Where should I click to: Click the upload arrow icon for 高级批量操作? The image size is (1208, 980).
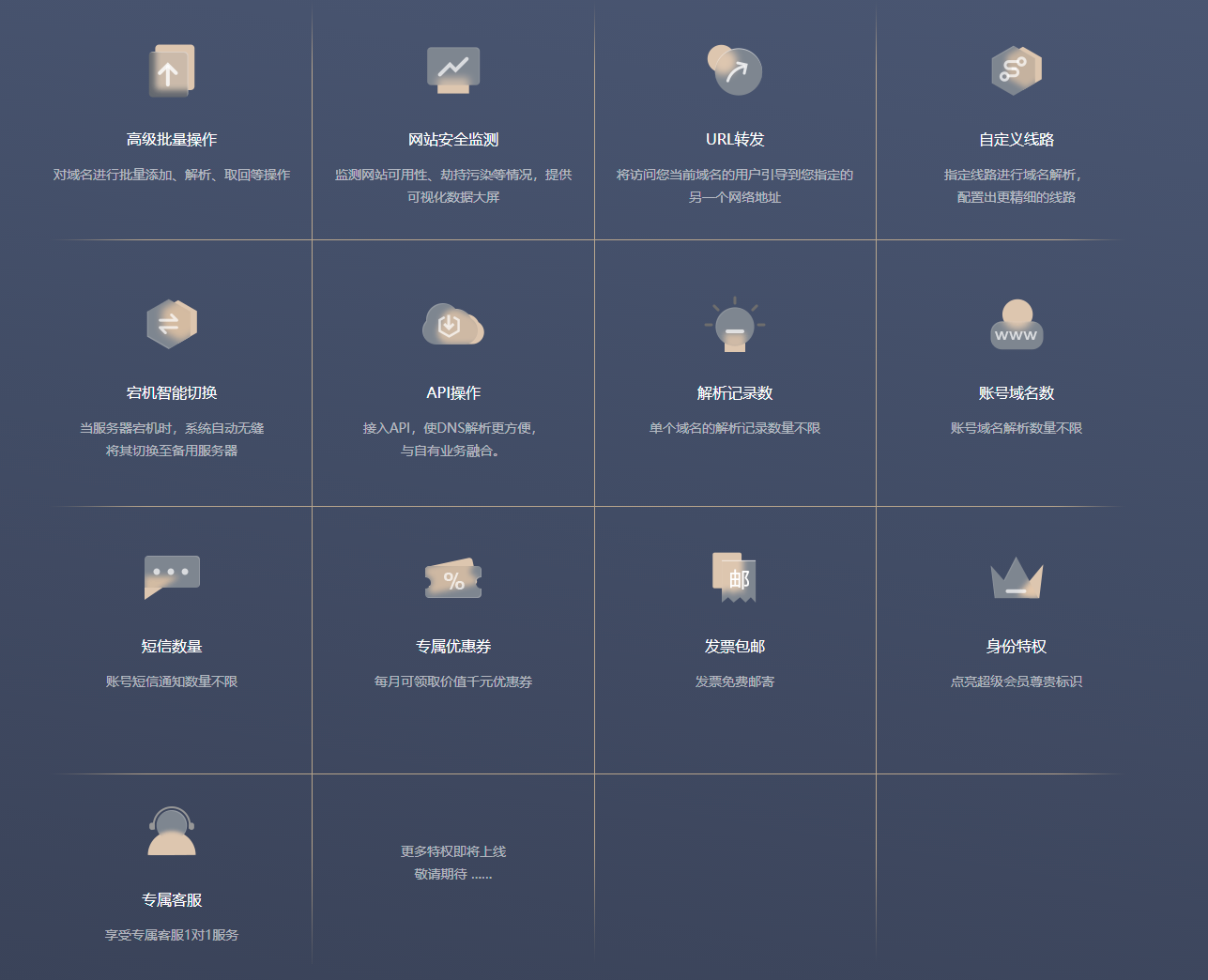pyautogui.click(x=172, y=71)
